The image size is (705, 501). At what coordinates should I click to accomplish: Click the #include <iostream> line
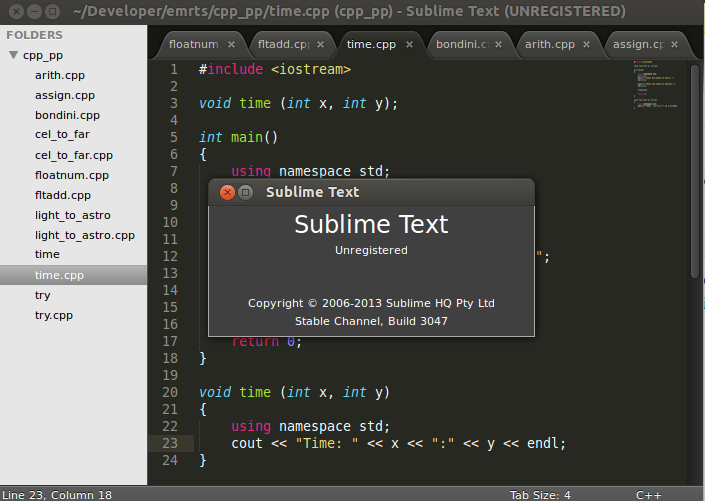click(x=275, y=69)
